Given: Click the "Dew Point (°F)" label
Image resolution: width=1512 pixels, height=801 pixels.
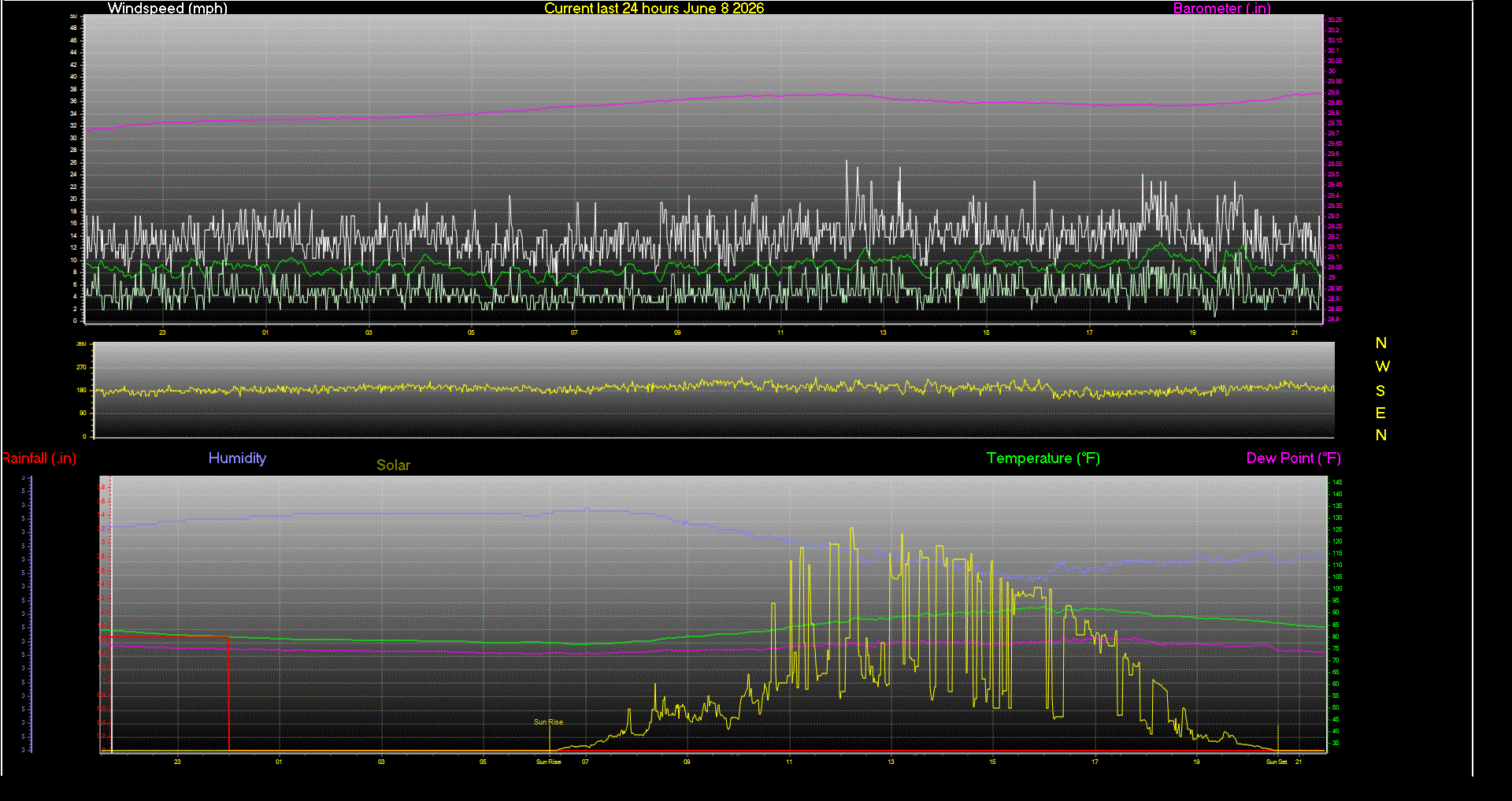Looking at the screenshot, I should [x=1293, y=458].
